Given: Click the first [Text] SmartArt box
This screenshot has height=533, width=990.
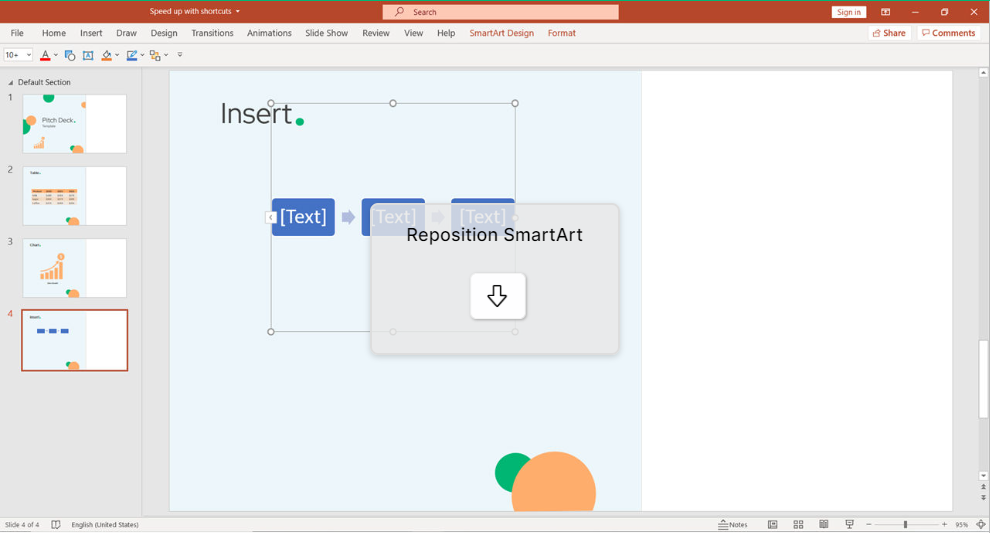Looking at the screenshot, I should (x=303, y=217).
